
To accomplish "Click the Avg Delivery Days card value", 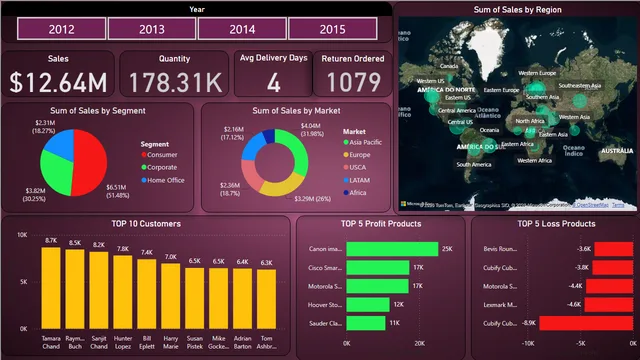I will click(x=273, y=82).
